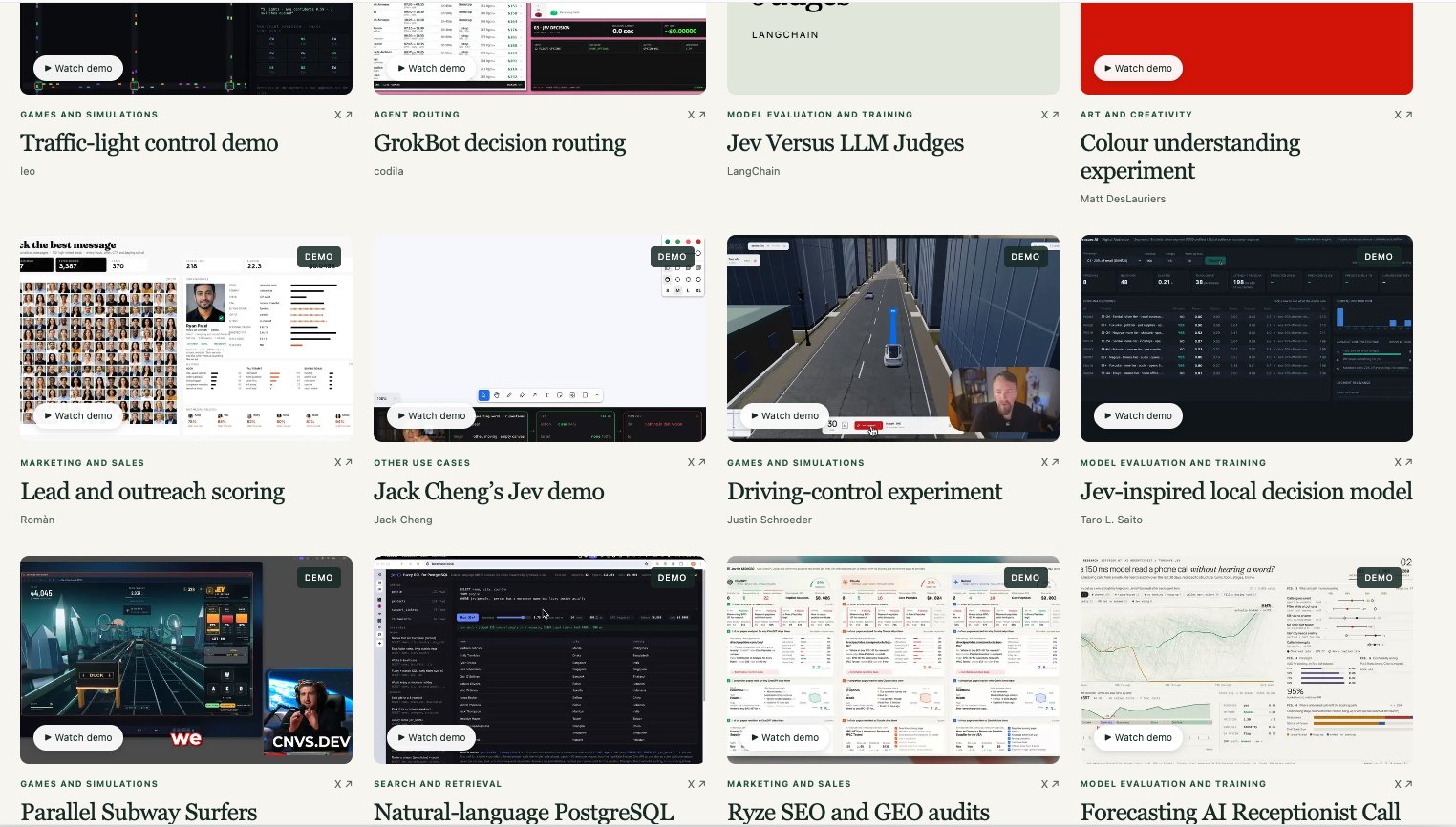Open the Colour understanding experiment title
Viewport: 1456px width, 827px height.
pyautogui.click(x=1190, y=157)
